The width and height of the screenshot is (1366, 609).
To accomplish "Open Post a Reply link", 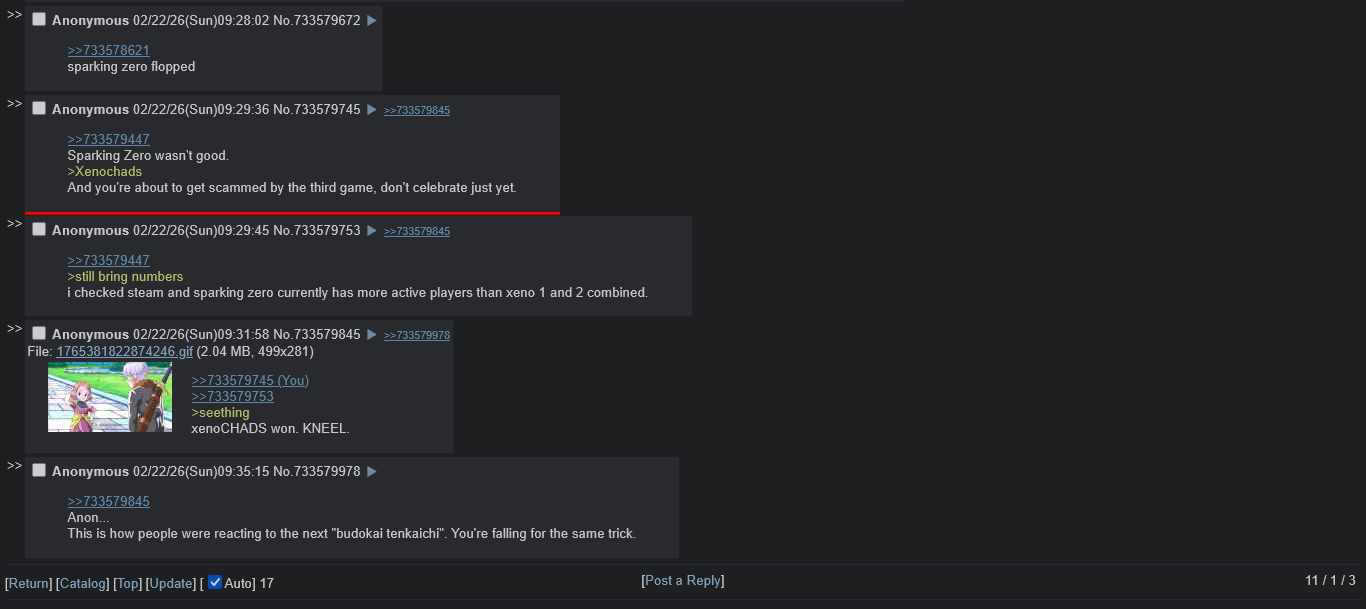I will point(683,580).
